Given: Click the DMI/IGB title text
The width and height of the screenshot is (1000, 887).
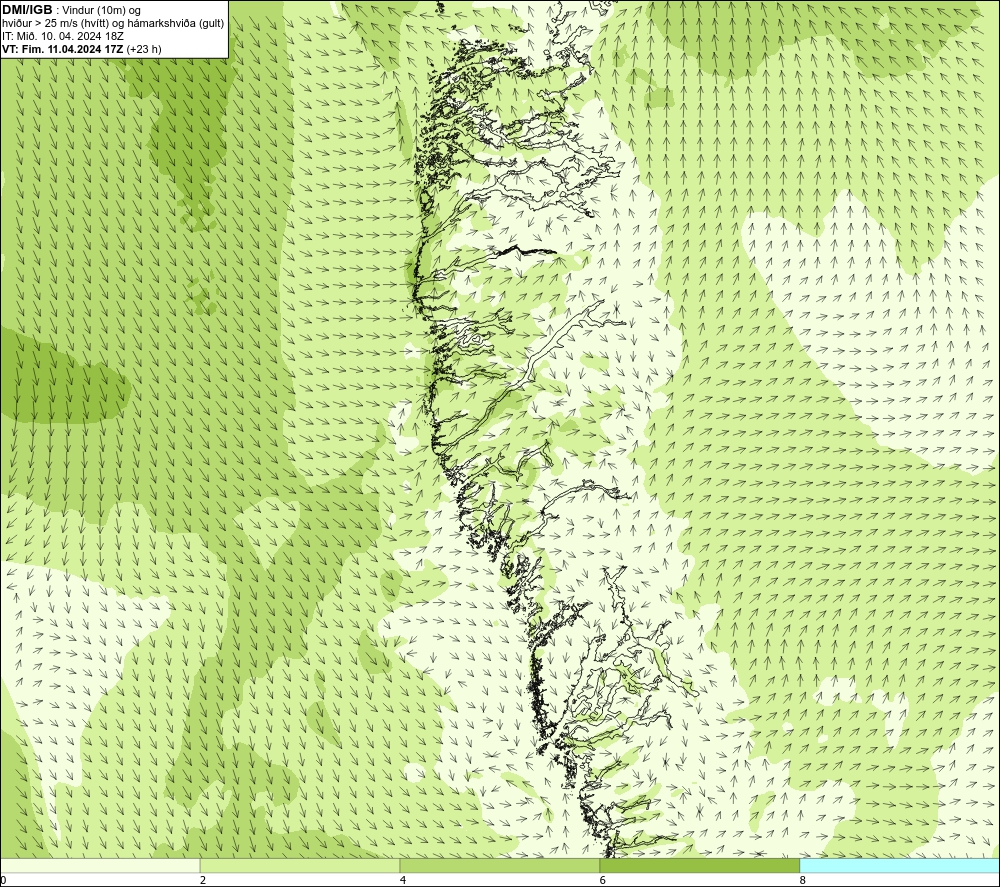Looking at the screenshot, I should click(27, 10).
